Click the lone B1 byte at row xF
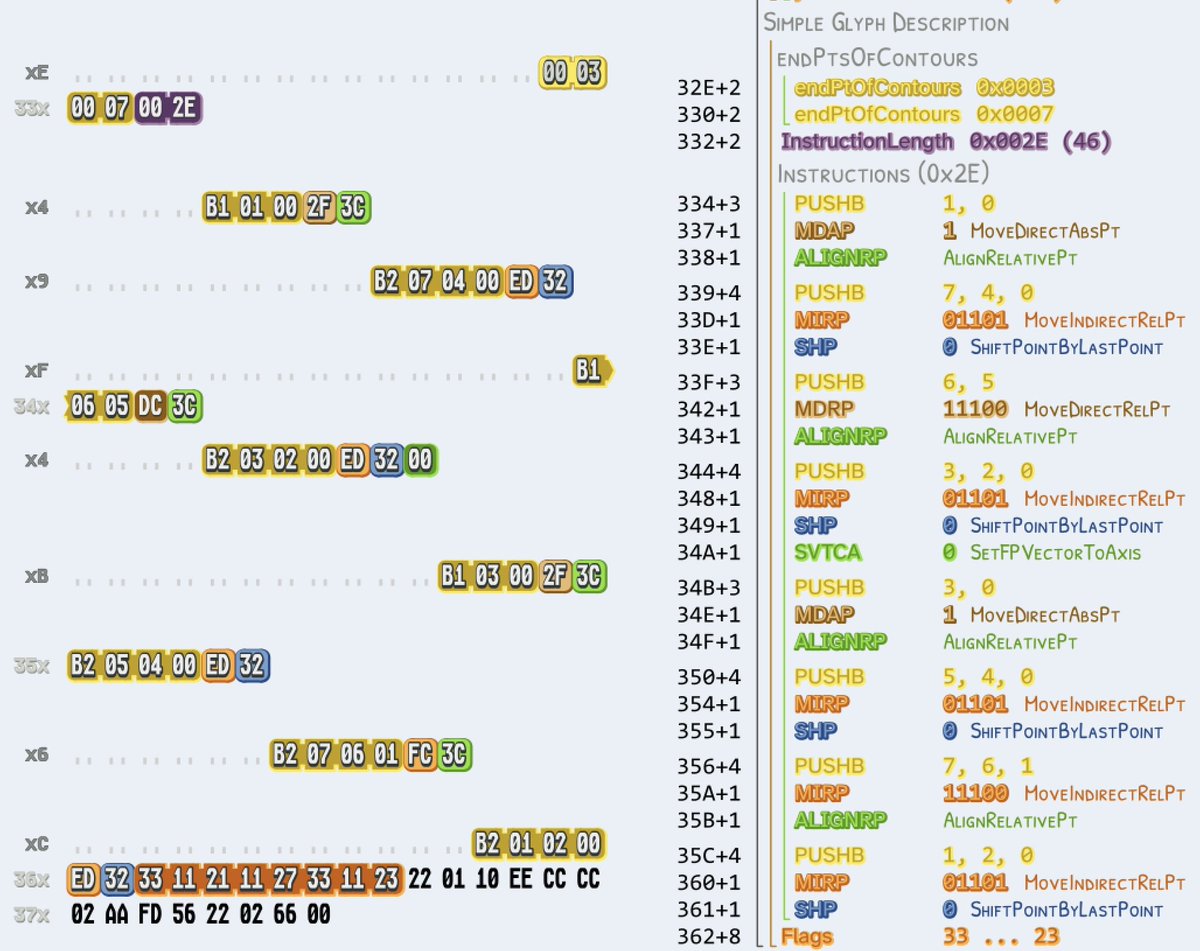 pyautogui.click(x=588, y=369)
